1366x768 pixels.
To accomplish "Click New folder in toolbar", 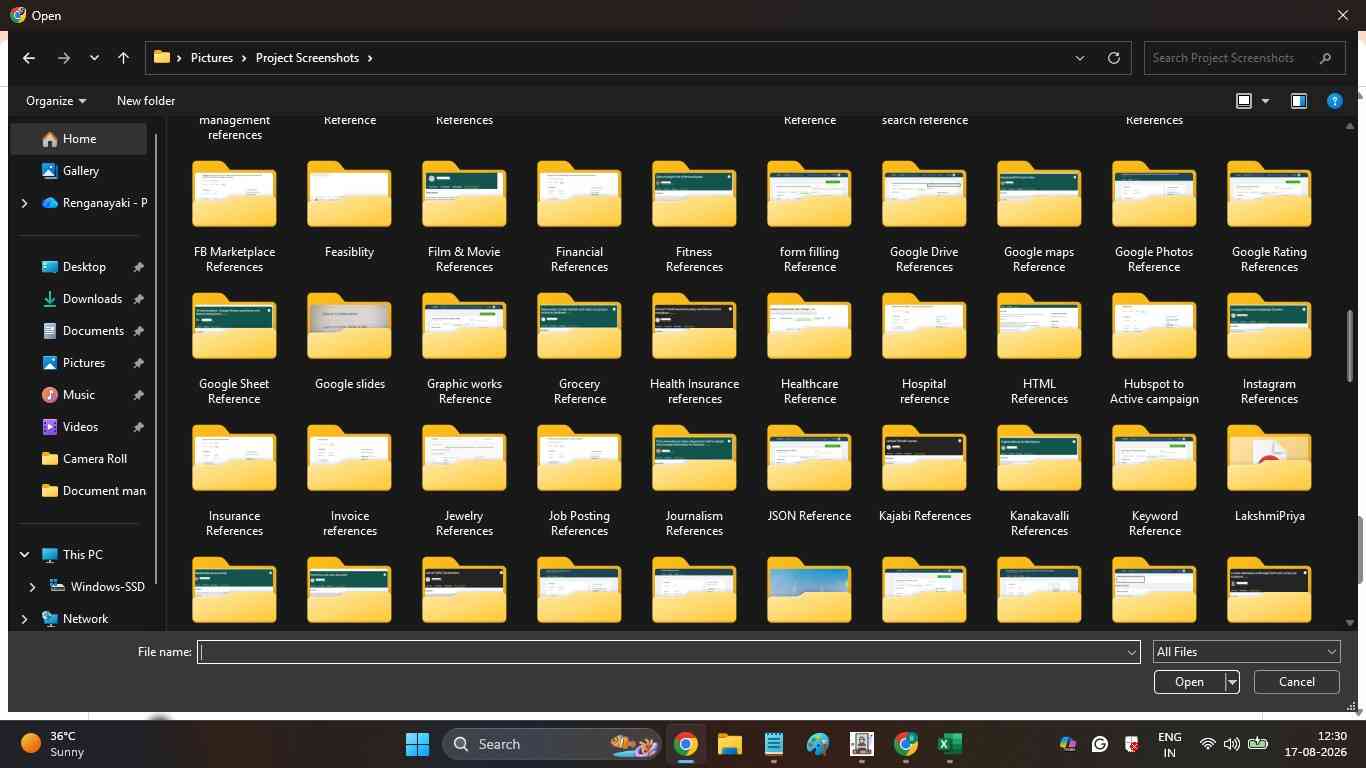I will coord(146,101).
